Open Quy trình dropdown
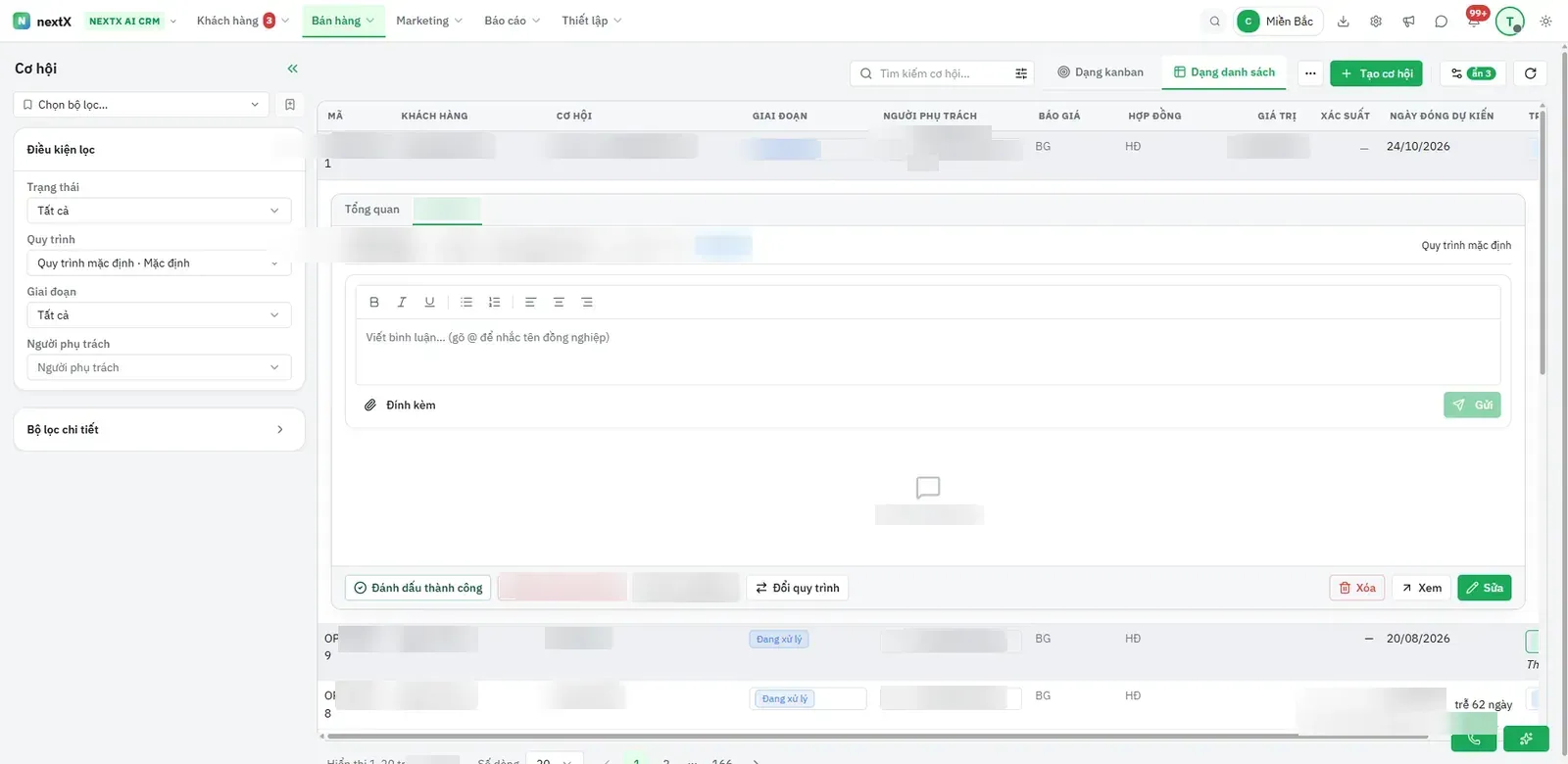The width and height of the screenshot is (1568, 764). click(159, 263)
